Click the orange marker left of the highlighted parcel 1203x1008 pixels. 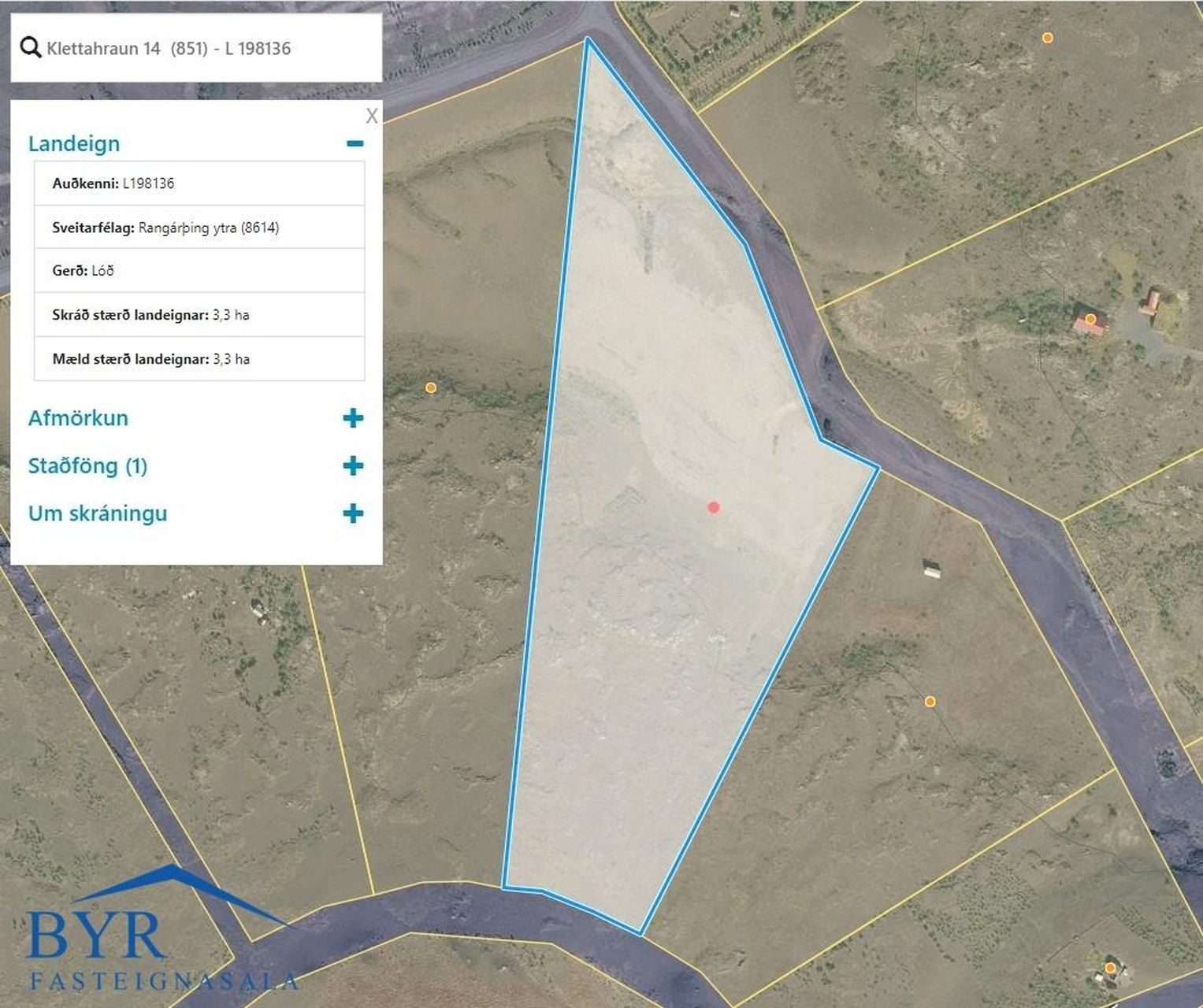click(x=431, y=387)
